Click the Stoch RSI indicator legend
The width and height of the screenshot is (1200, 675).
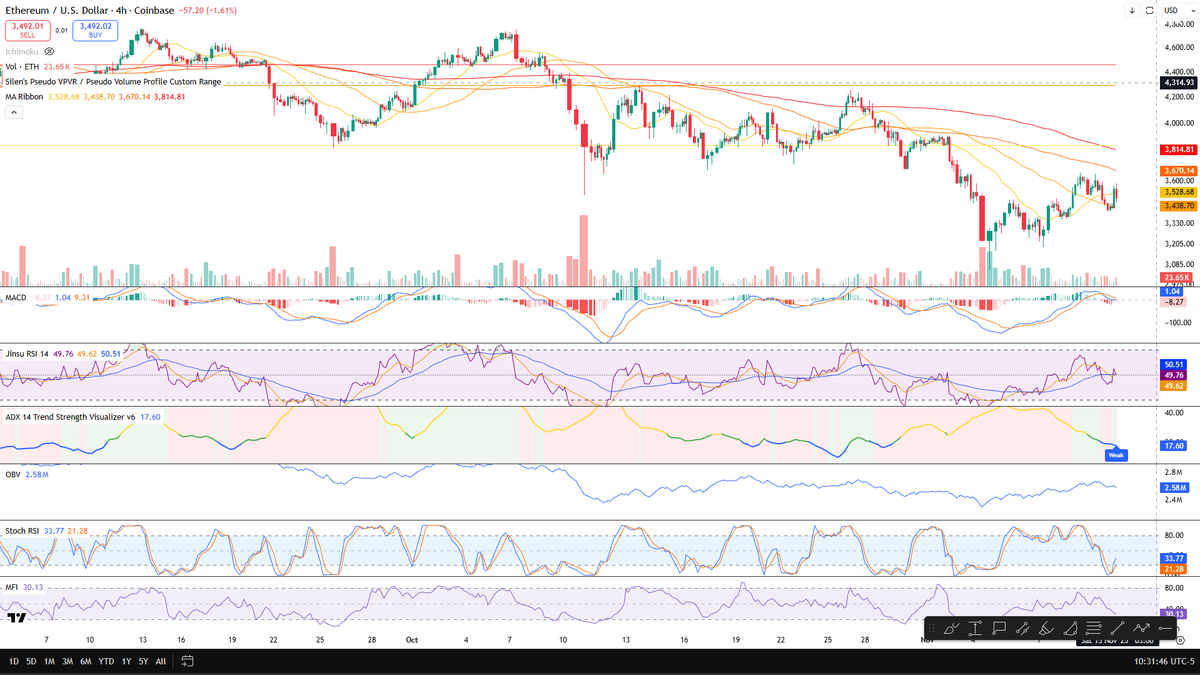pos(22,531)
